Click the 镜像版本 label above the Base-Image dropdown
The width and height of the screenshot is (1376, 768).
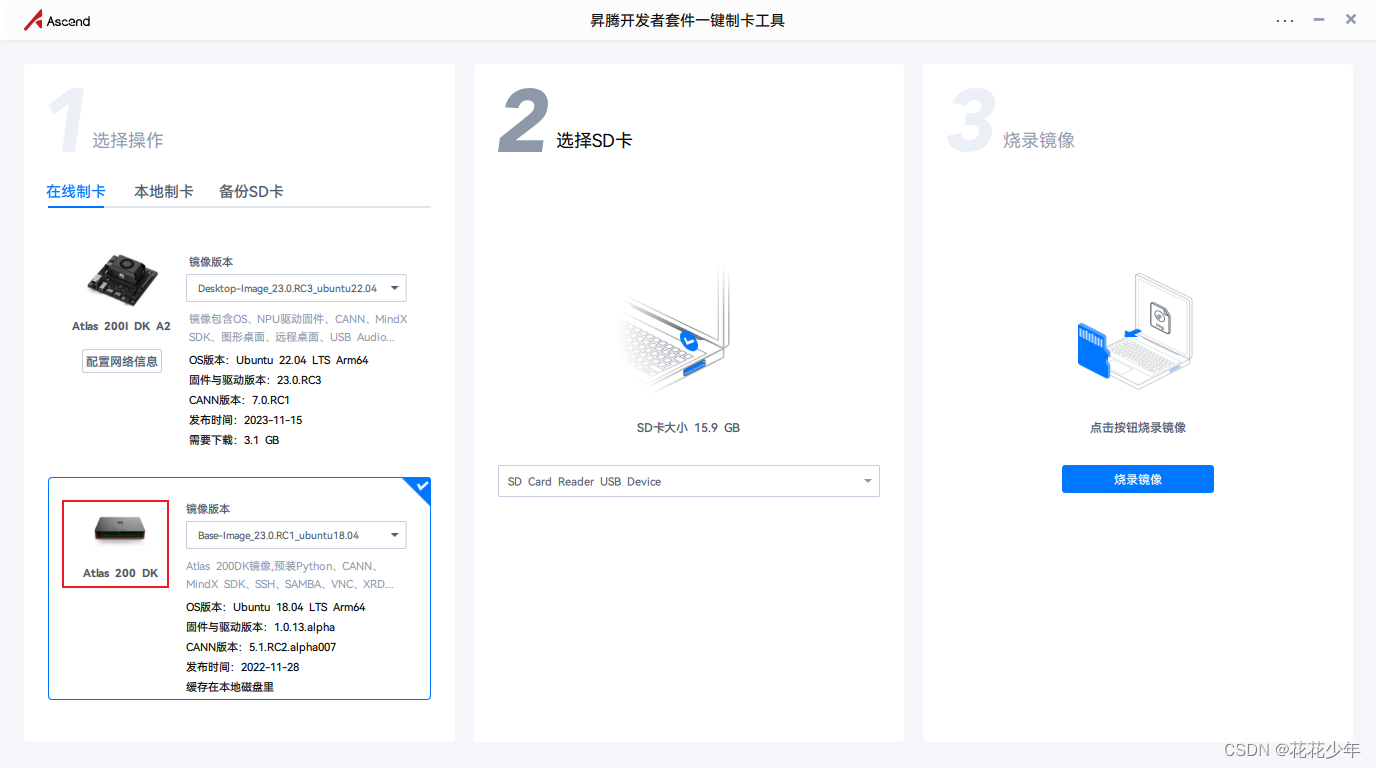pos(208,509)
